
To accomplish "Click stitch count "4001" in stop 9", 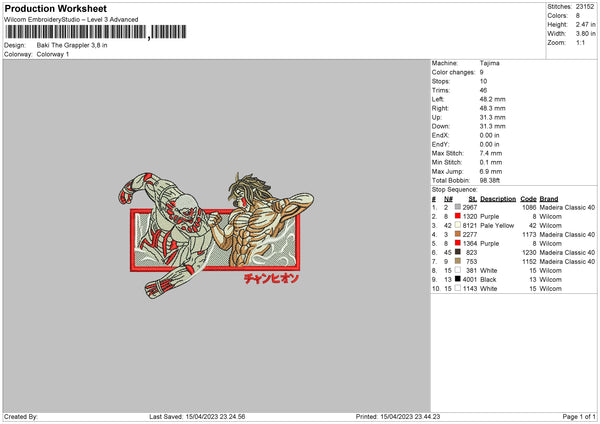I will click(x=470, y=280).
